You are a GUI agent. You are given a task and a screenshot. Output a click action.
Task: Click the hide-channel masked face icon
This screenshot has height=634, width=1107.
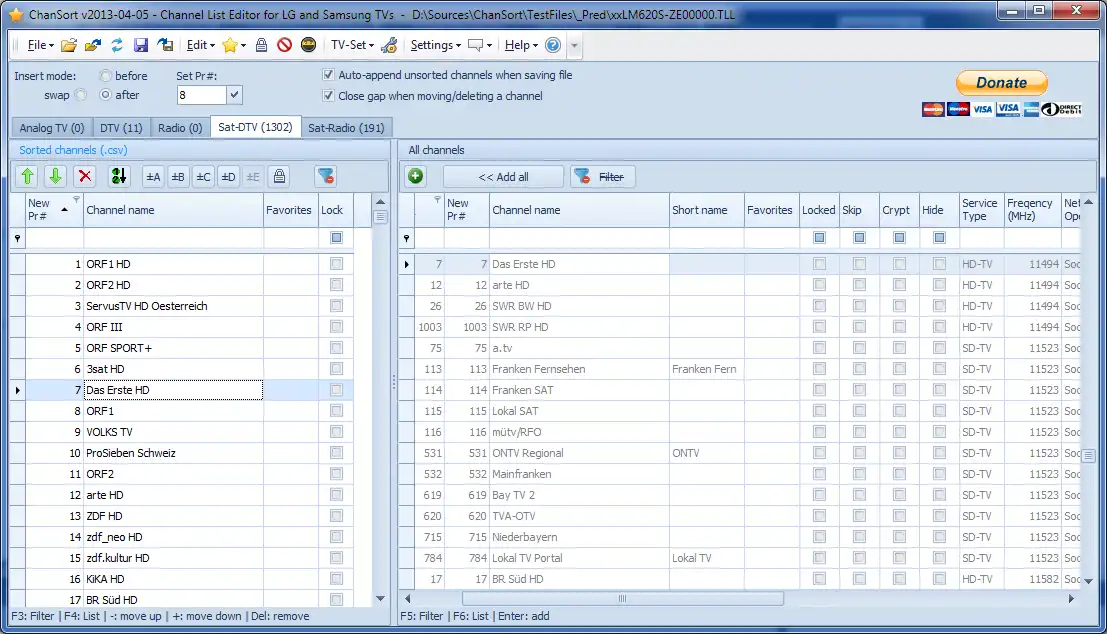click(309, 45)
